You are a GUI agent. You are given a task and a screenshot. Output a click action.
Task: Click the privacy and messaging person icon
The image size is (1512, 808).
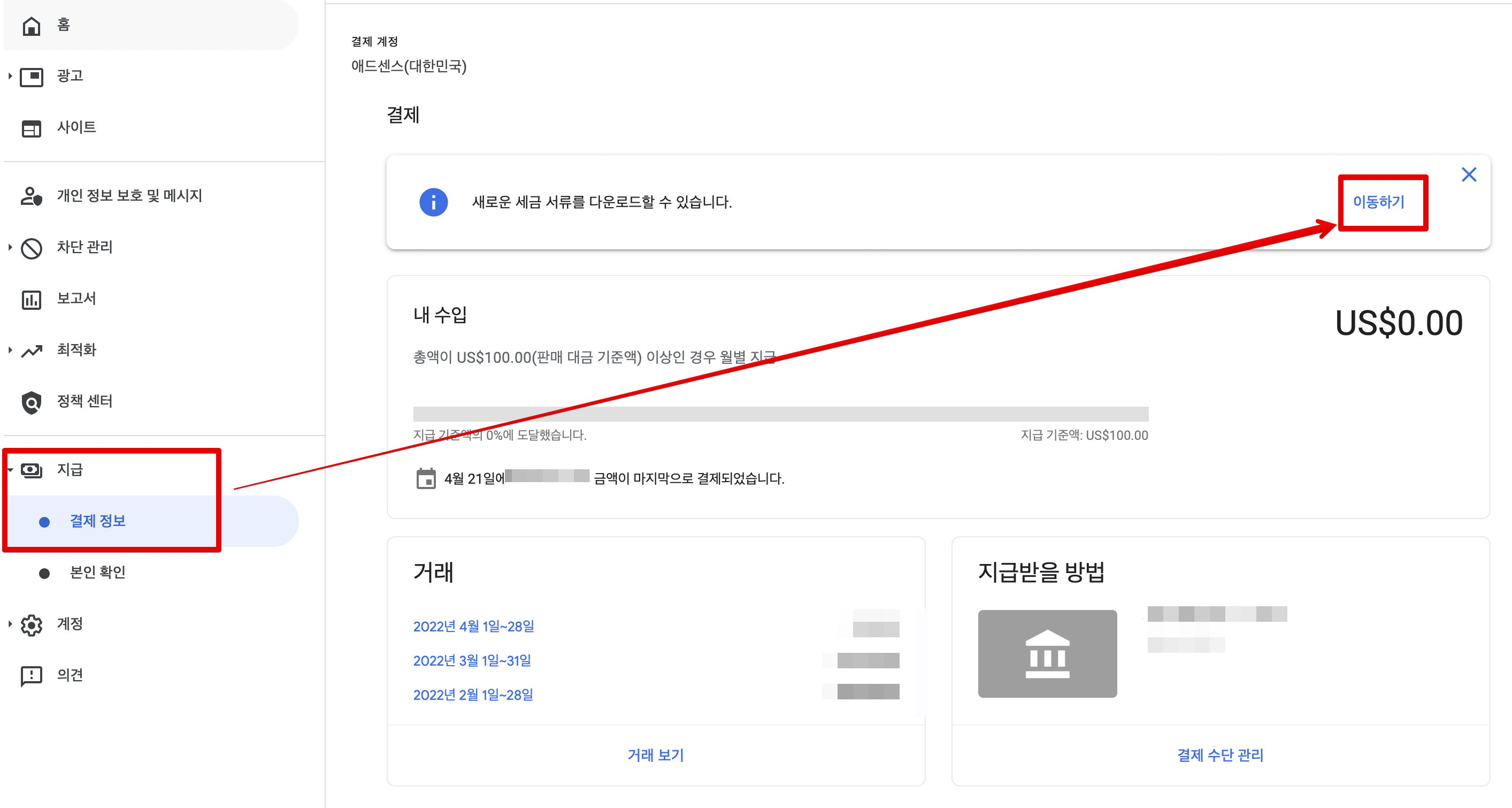tap(31, 196)
